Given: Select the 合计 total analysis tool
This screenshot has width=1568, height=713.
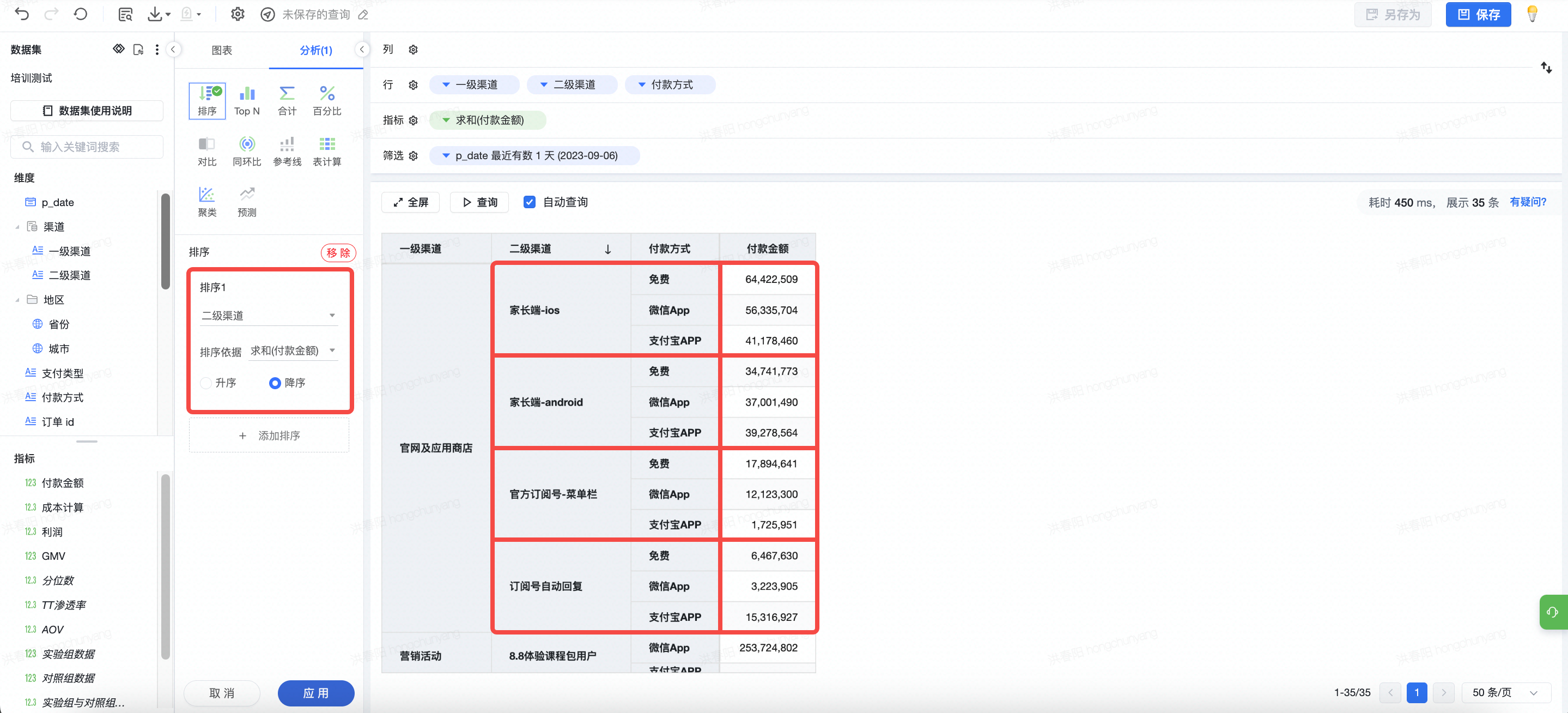Looking at the screenshot, I should pos(287,100).
